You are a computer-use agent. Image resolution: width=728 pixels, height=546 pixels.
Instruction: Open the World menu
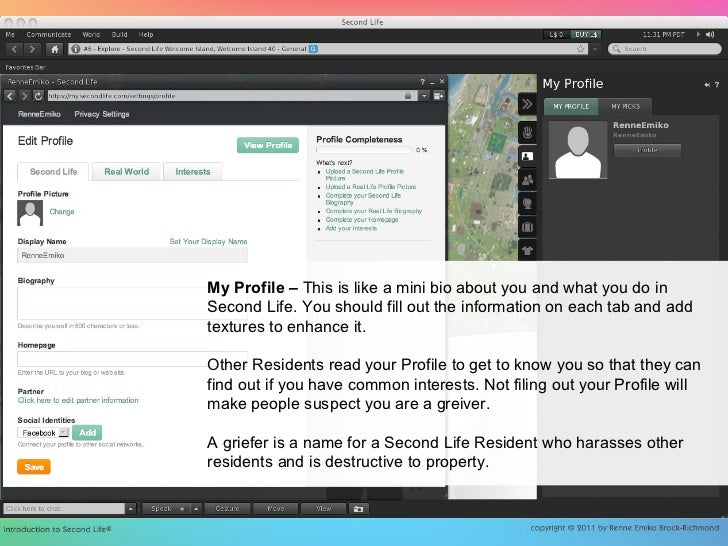91,34
